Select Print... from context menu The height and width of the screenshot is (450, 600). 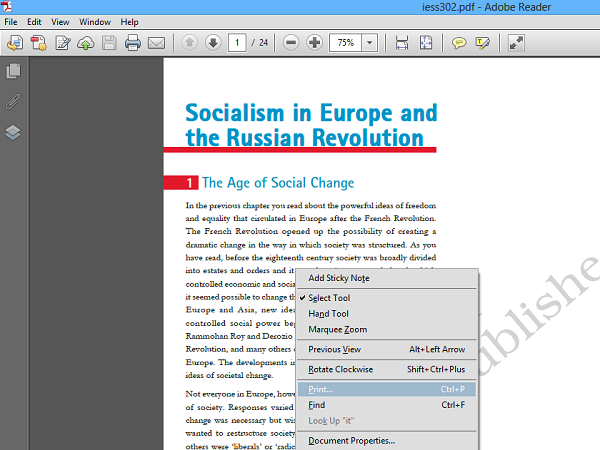pos(322,389)
